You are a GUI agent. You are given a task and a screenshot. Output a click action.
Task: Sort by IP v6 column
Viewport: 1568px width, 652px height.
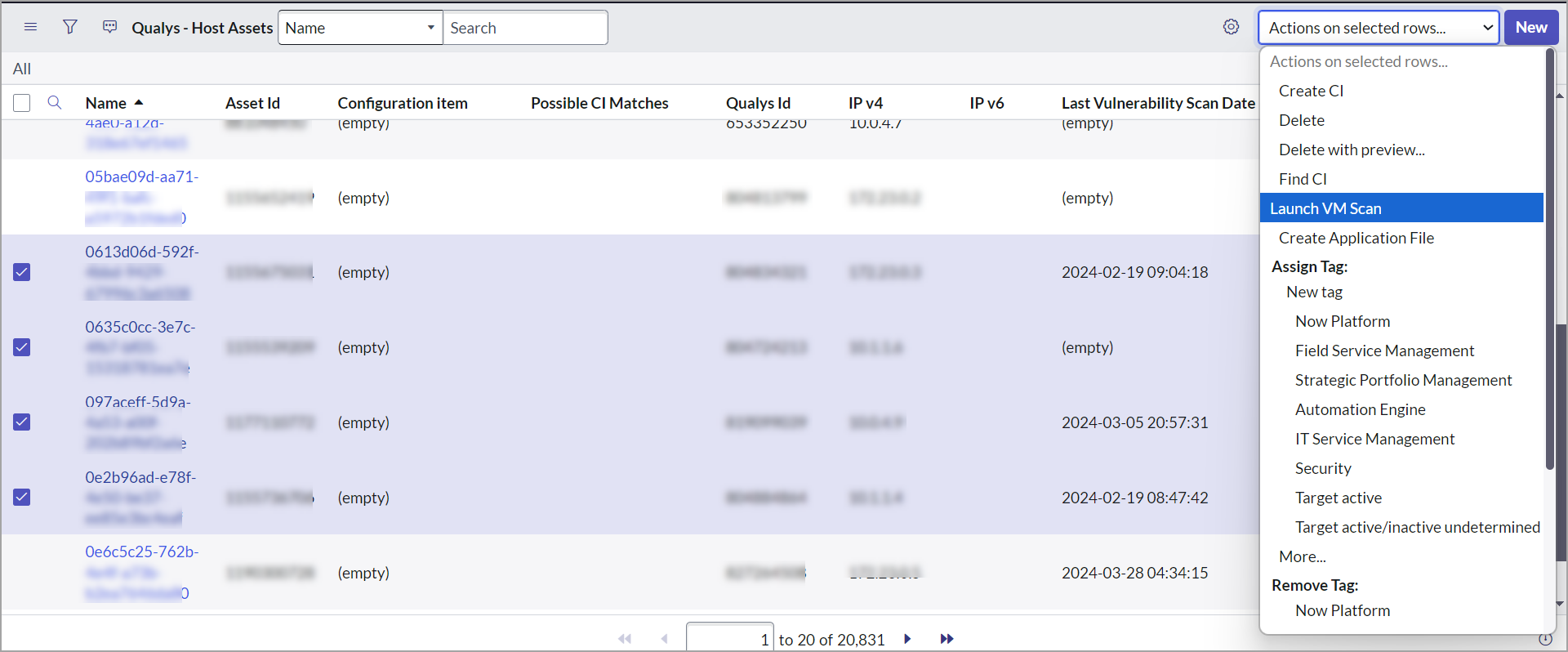[x=987, y=103]
